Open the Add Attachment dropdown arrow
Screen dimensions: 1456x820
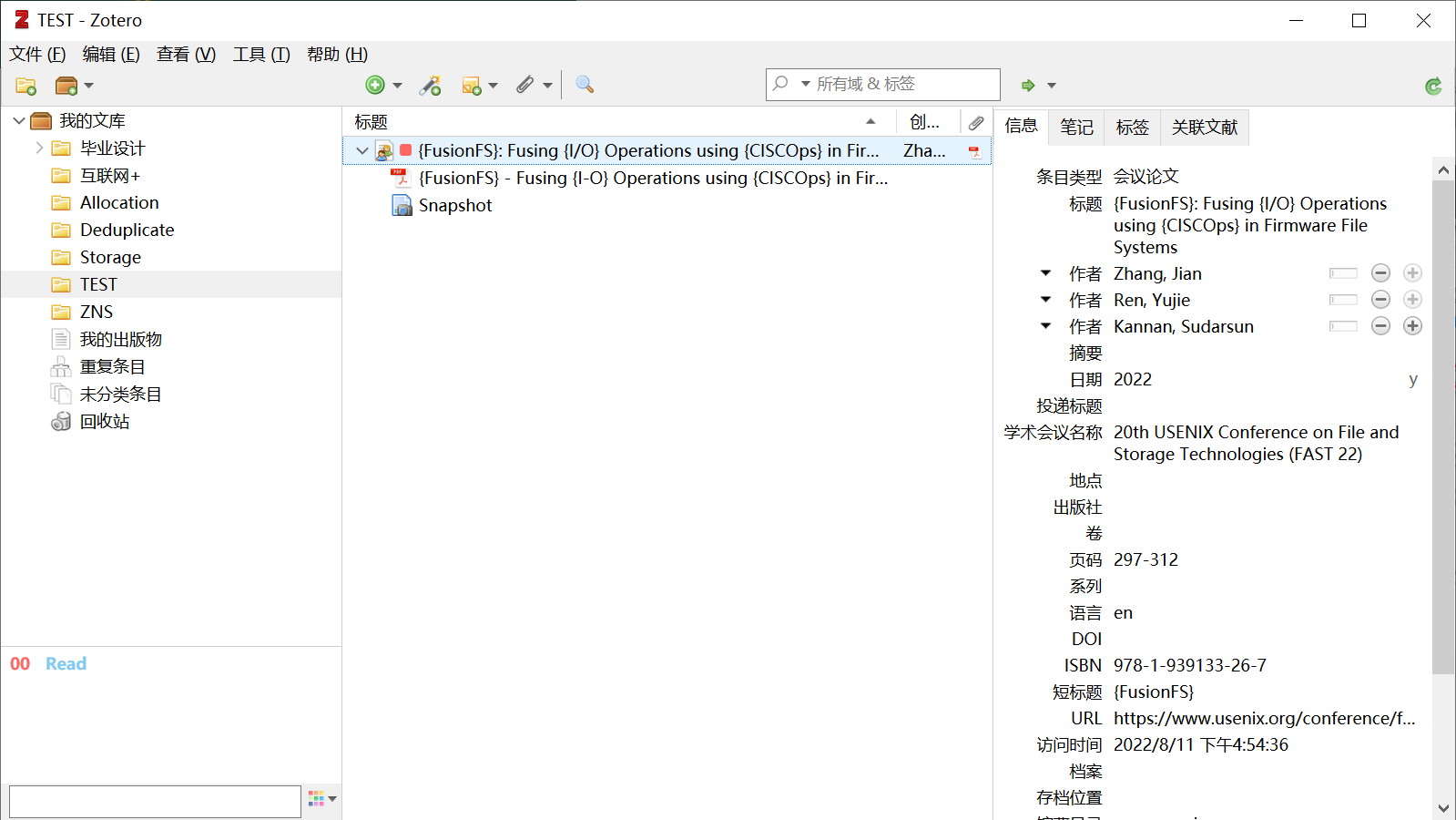point(547,86)
